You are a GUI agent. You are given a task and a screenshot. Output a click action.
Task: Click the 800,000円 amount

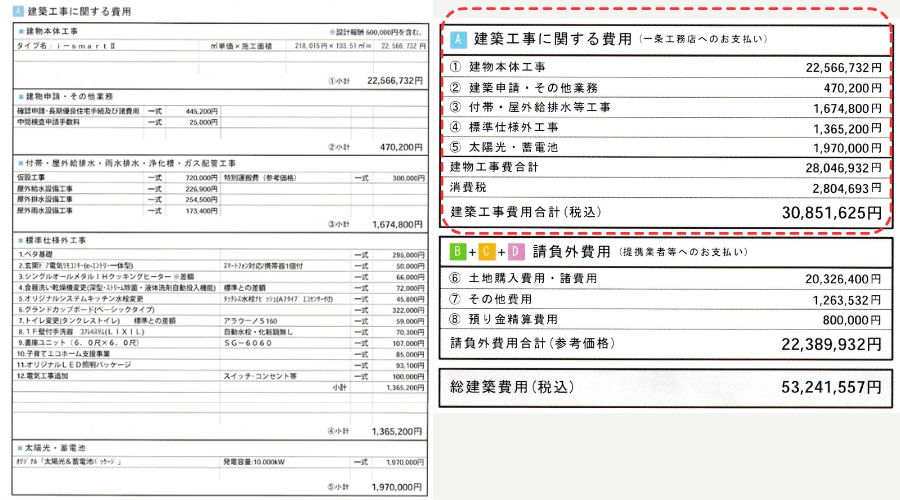852,320
